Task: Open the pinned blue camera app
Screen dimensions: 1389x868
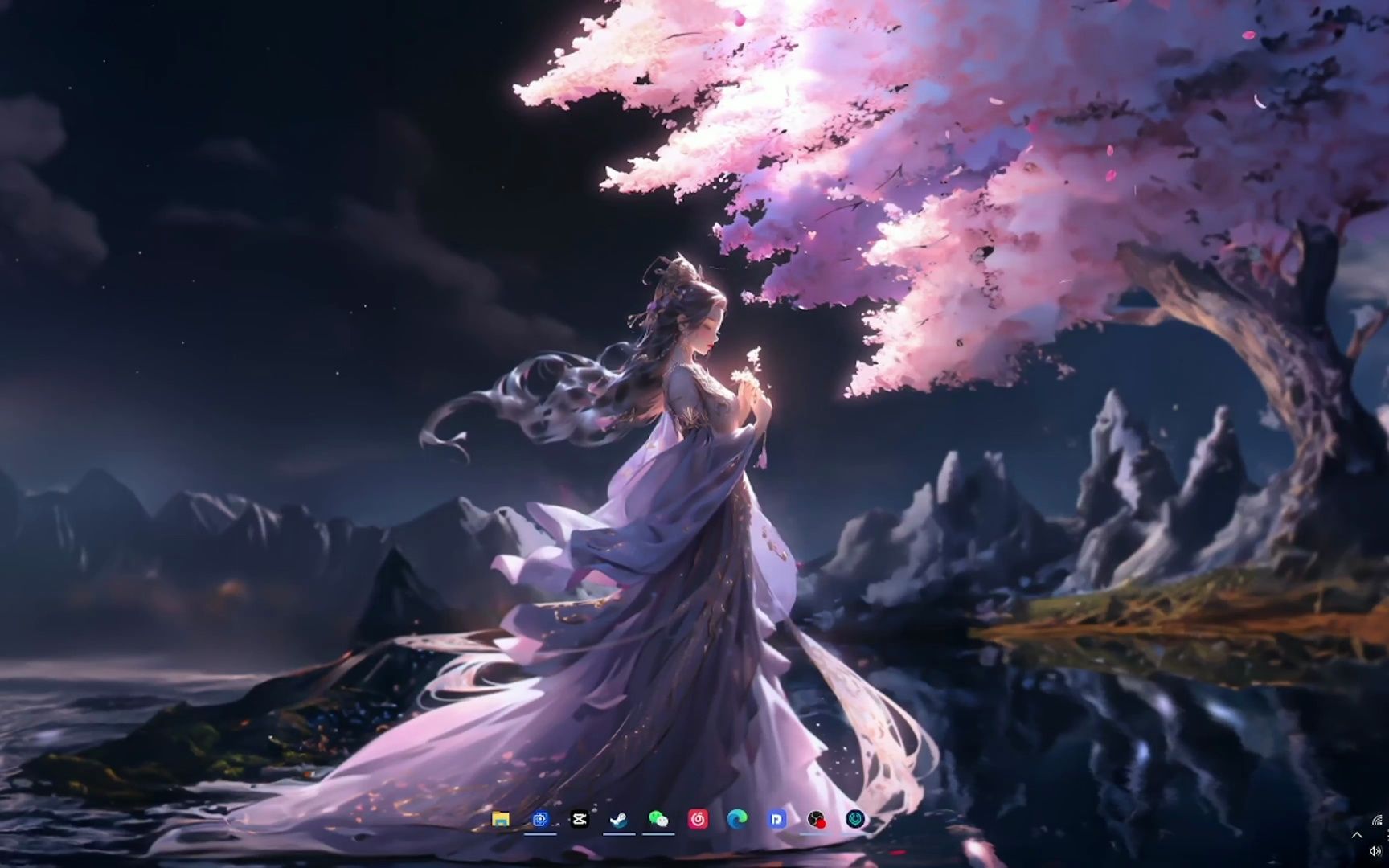Action: click(540, 820)
